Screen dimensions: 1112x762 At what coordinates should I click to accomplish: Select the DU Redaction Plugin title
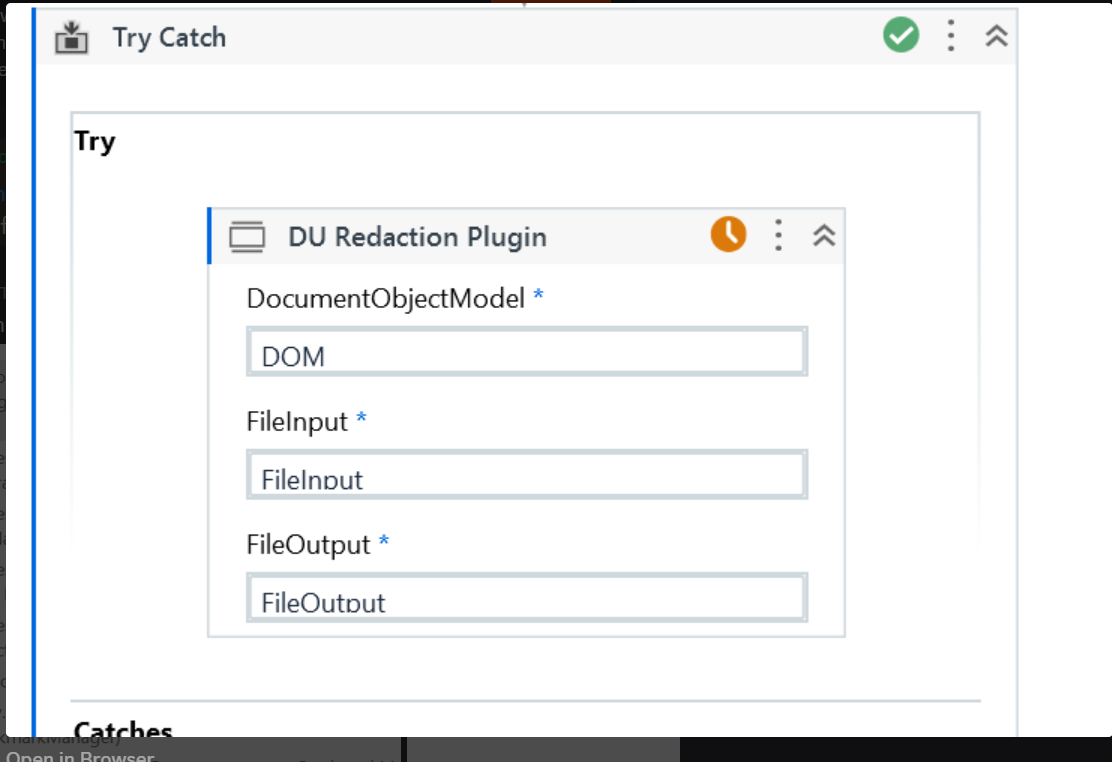pyautogui.click(x=417, y=237)
